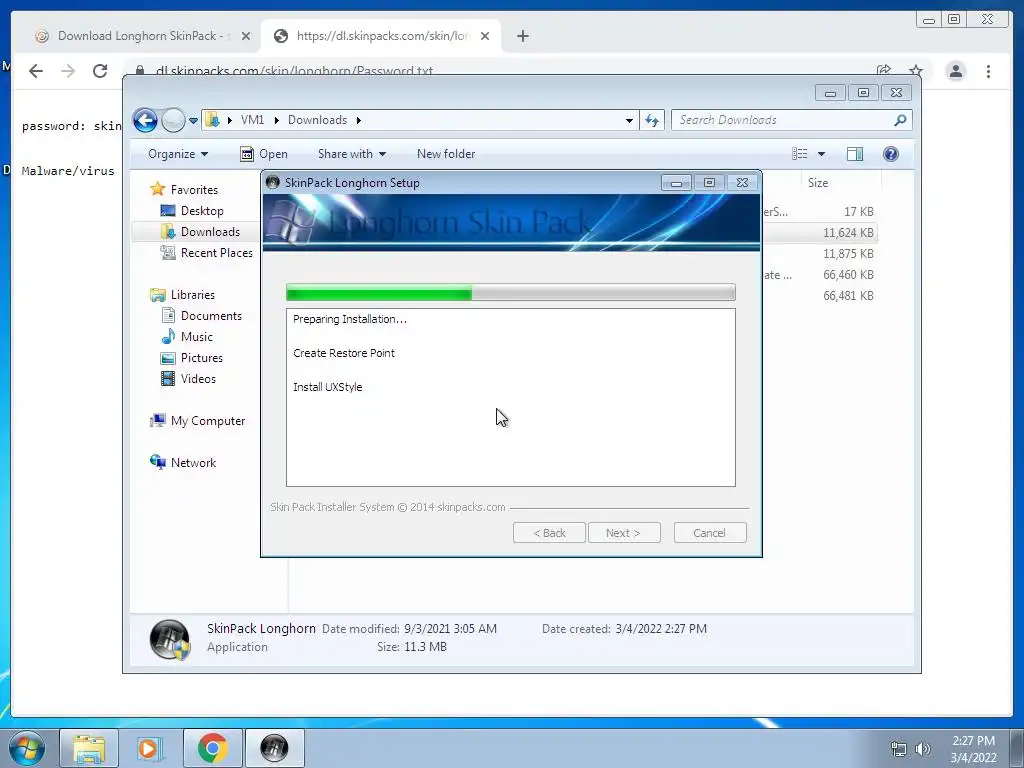Switch to dl.skinpacks.com browser tab
The image size is (1024, 768).
tap(380, 36)
